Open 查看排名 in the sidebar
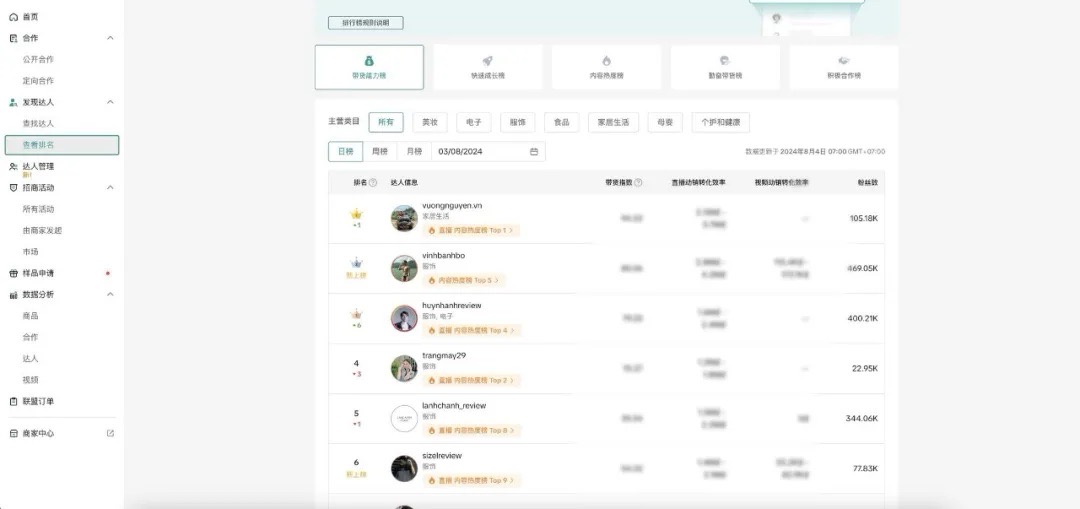The image size is (1080, 509). coord(62,145)
